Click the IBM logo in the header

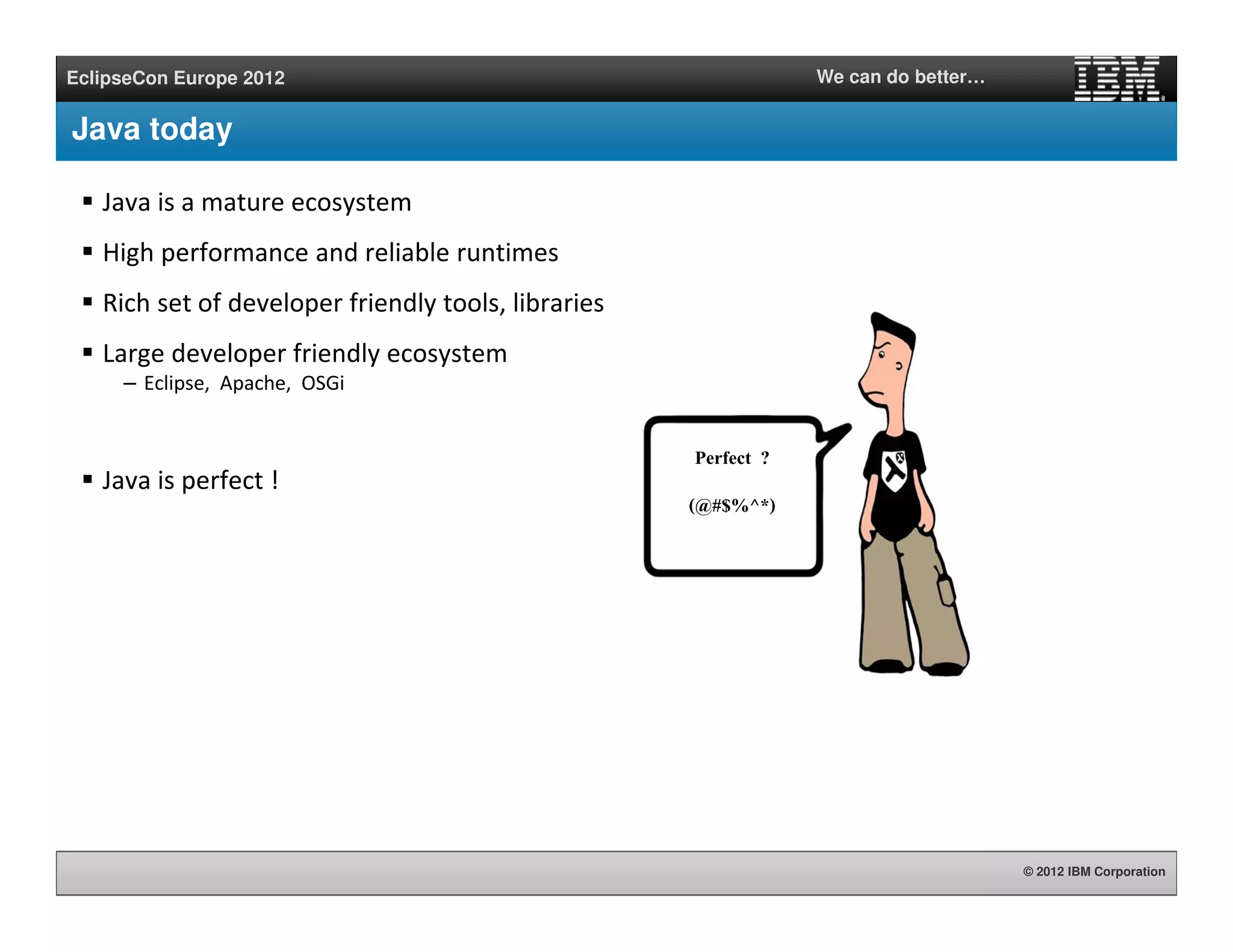(x=1119, y=79)
